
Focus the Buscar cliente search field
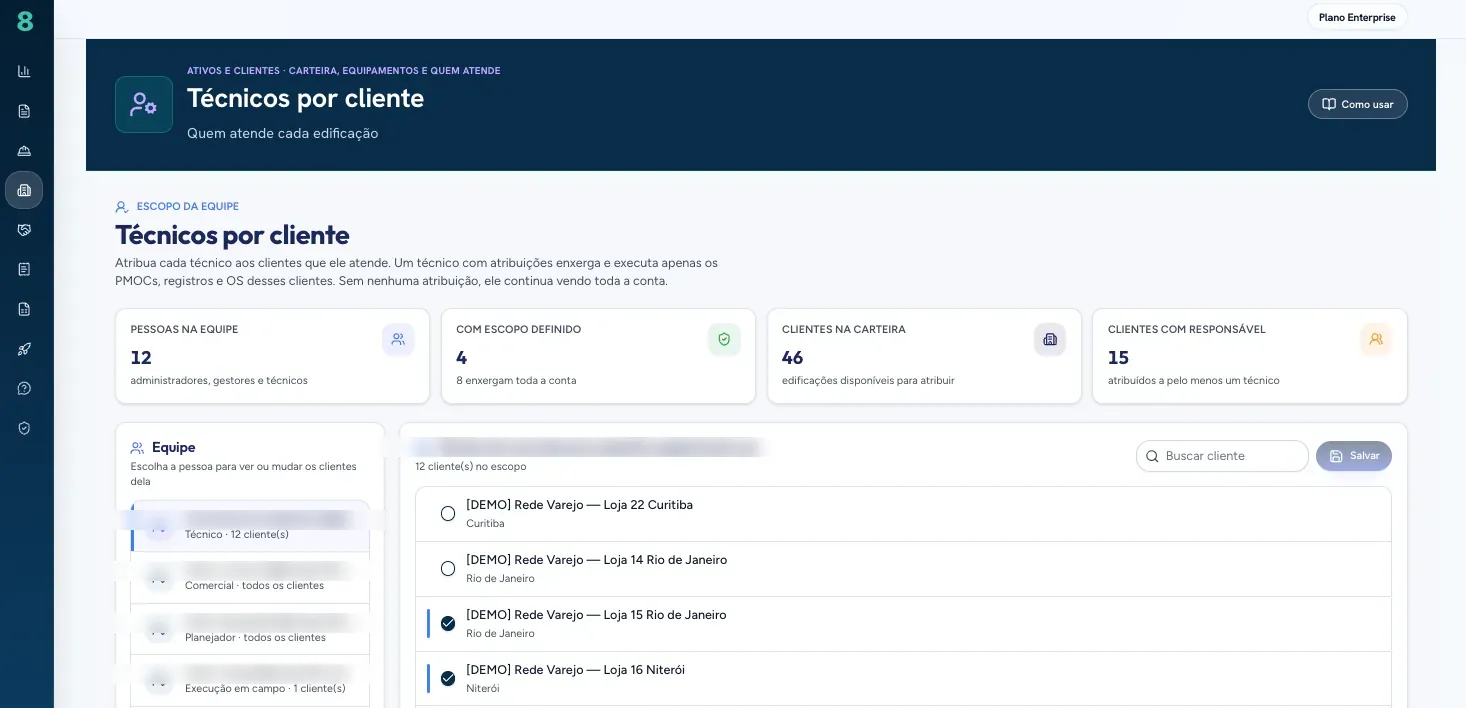pos(1222,456)
